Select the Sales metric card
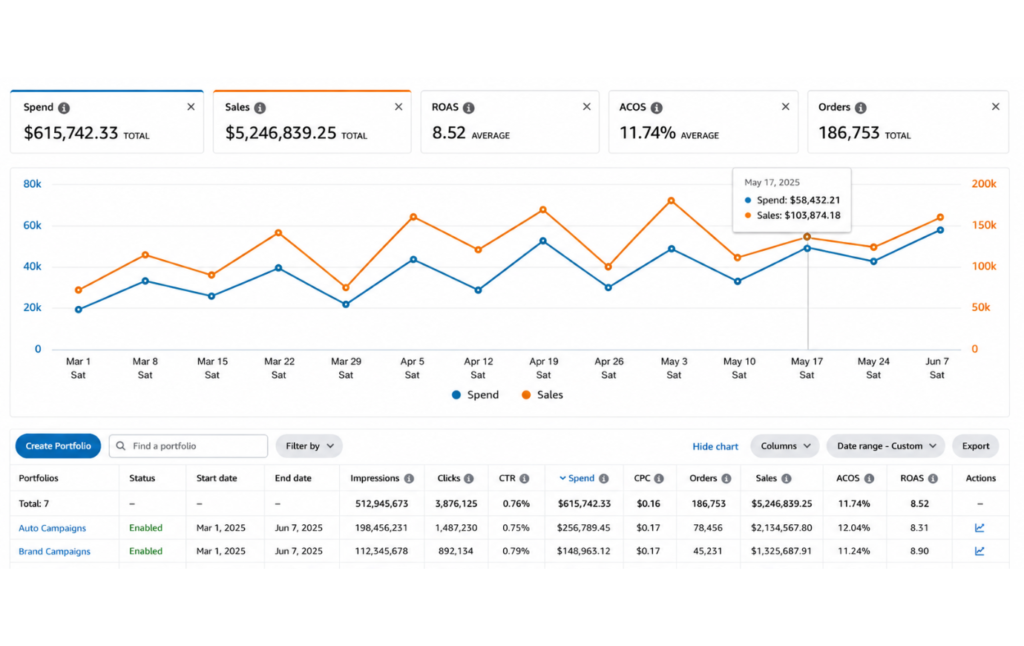 pyautogui.click(x=312, y=122)
